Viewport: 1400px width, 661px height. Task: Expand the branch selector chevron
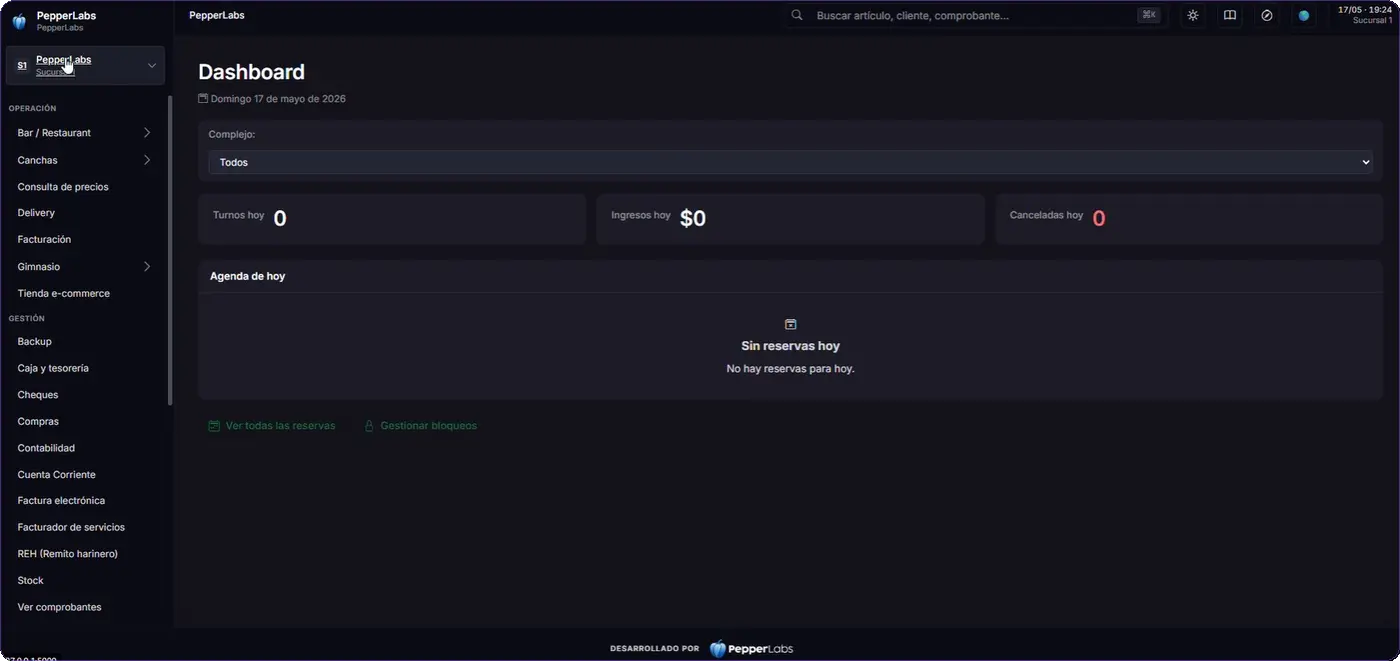pos(152,65)
